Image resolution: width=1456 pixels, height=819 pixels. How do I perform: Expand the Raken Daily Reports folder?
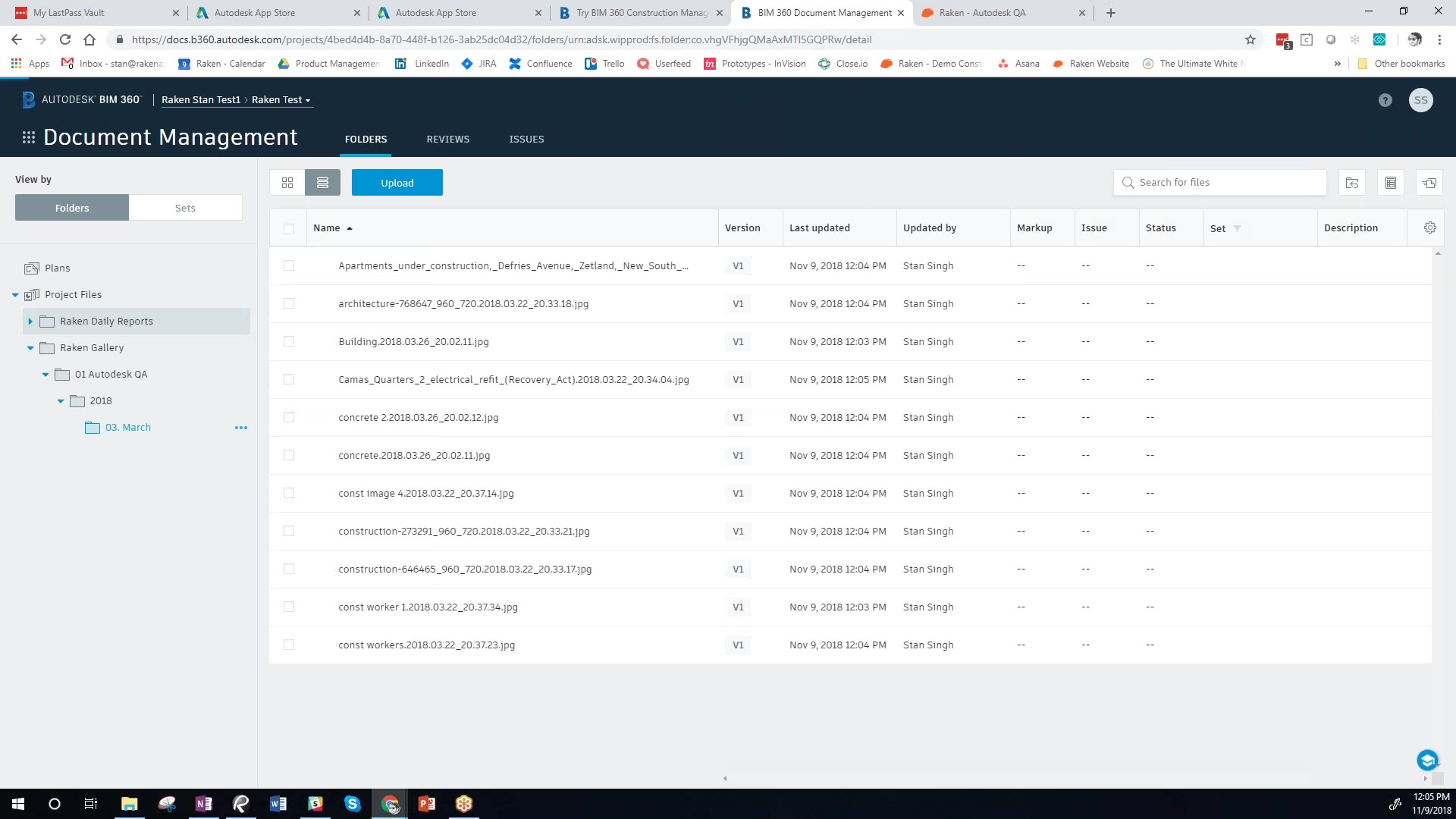pos(30,322)
